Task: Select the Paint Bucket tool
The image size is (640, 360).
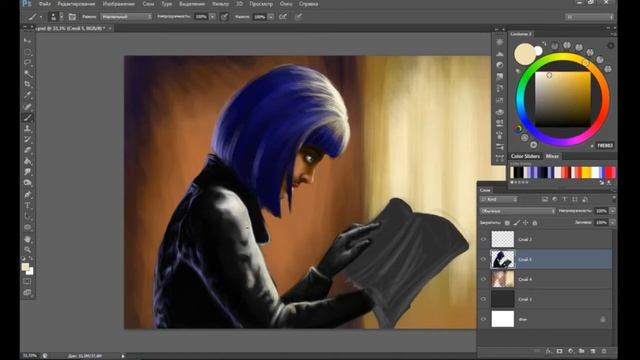Action: pos(27,161)
